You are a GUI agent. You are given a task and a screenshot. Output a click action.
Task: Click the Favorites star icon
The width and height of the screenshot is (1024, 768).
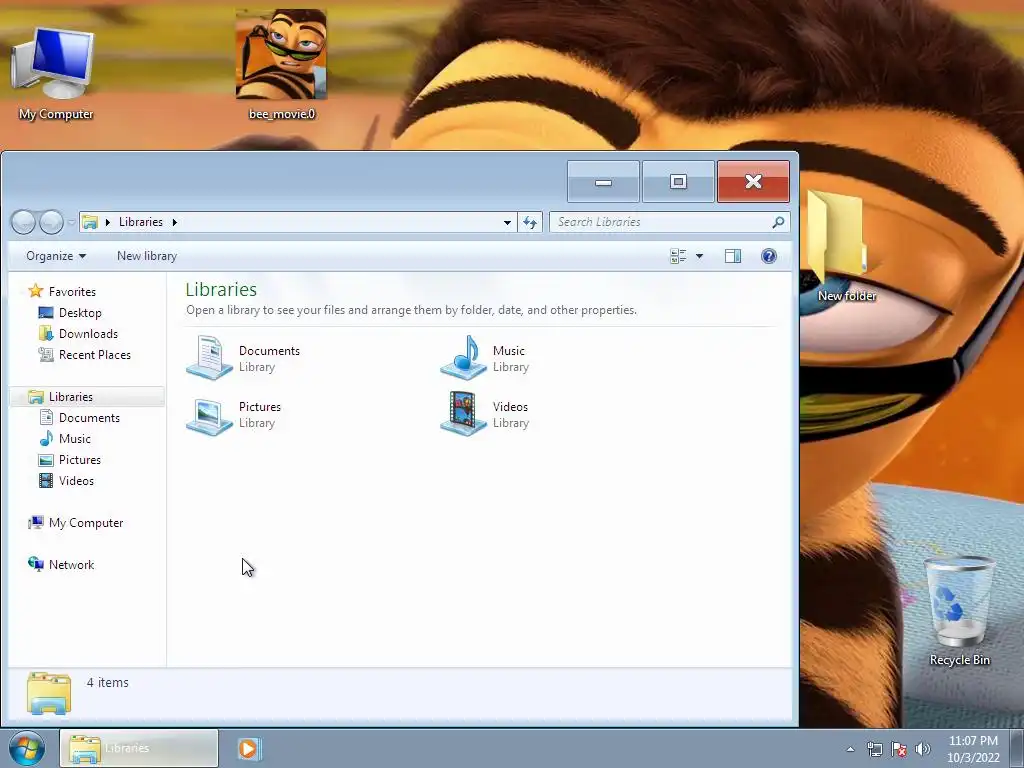pos(36,291)
